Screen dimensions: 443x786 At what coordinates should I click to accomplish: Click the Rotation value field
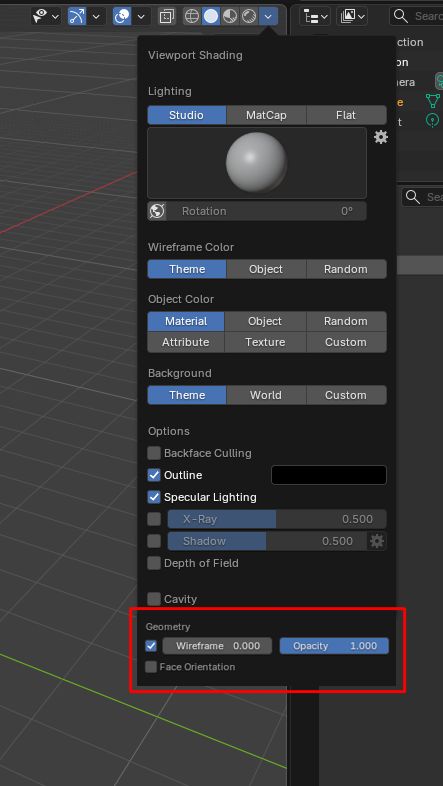coord(267,211)
